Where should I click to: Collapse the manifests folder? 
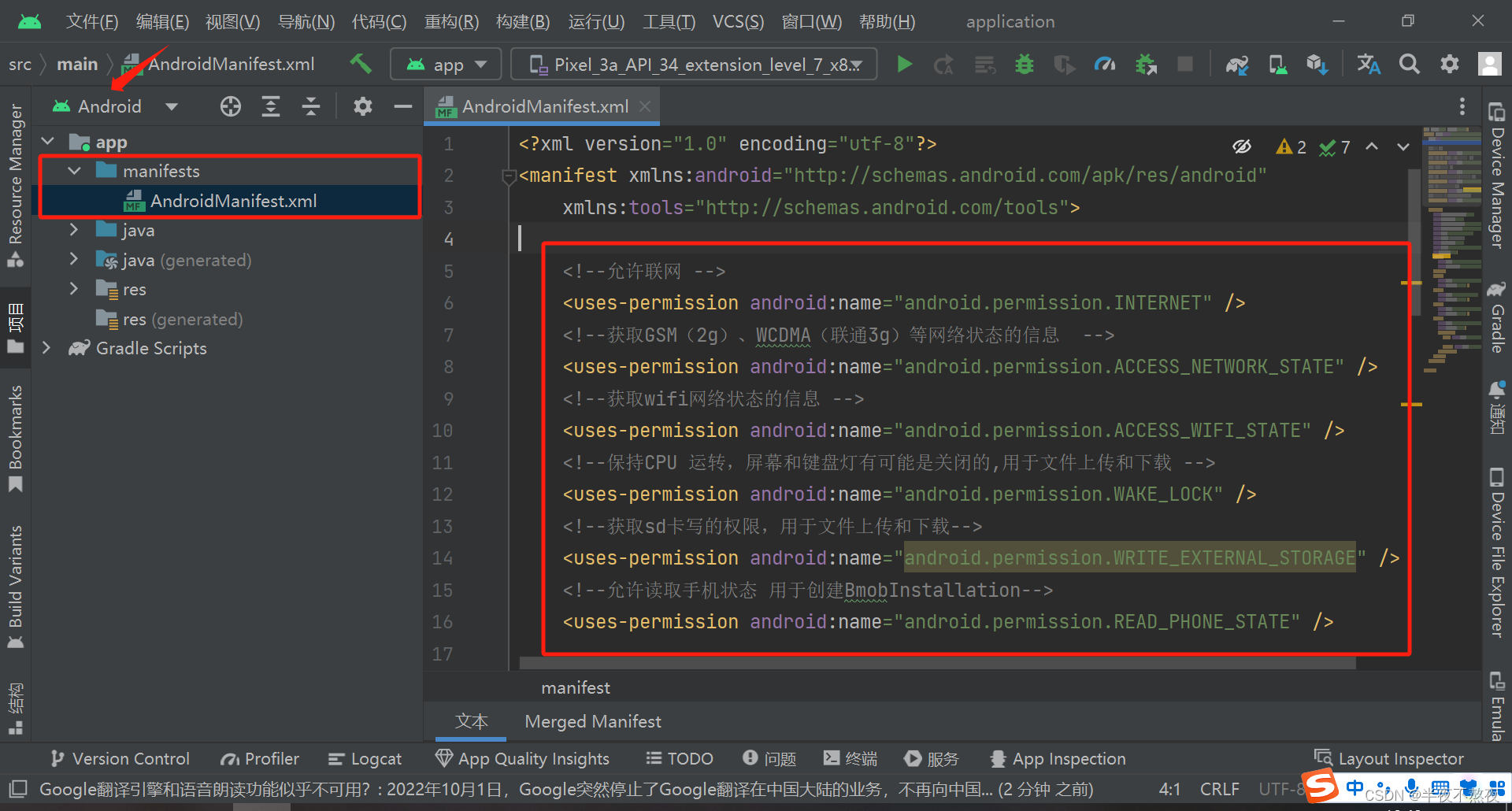click(x=74, y=170)
